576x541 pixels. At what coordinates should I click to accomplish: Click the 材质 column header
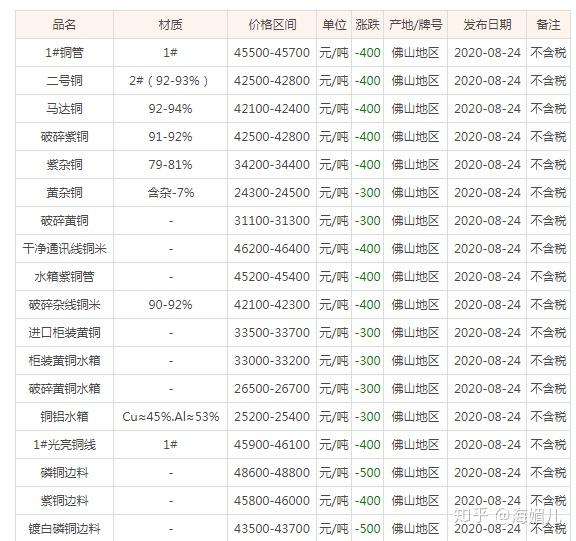tap(171, 25)
